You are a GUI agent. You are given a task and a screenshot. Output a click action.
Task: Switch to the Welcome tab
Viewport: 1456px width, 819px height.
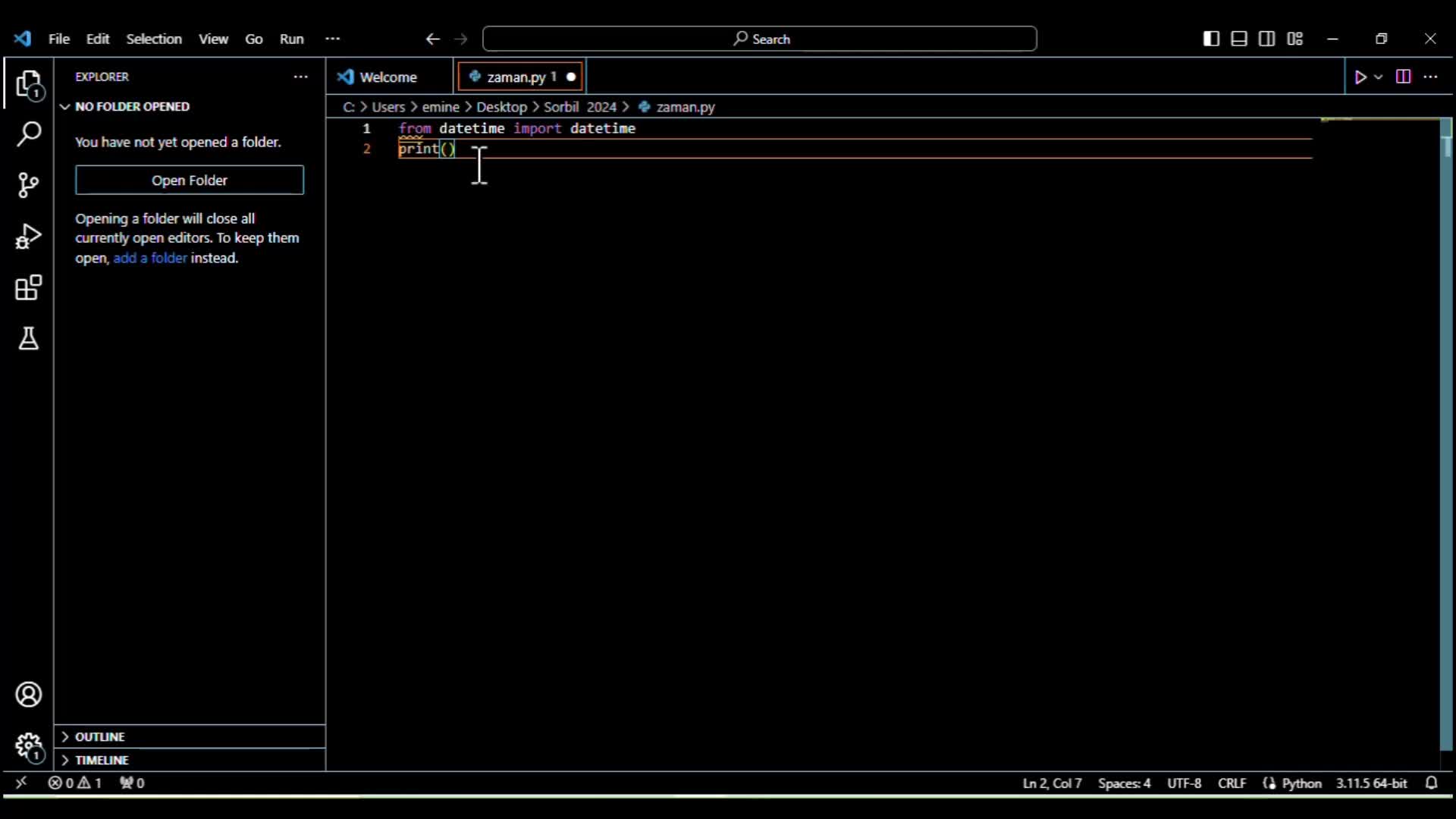pos(390,77)
